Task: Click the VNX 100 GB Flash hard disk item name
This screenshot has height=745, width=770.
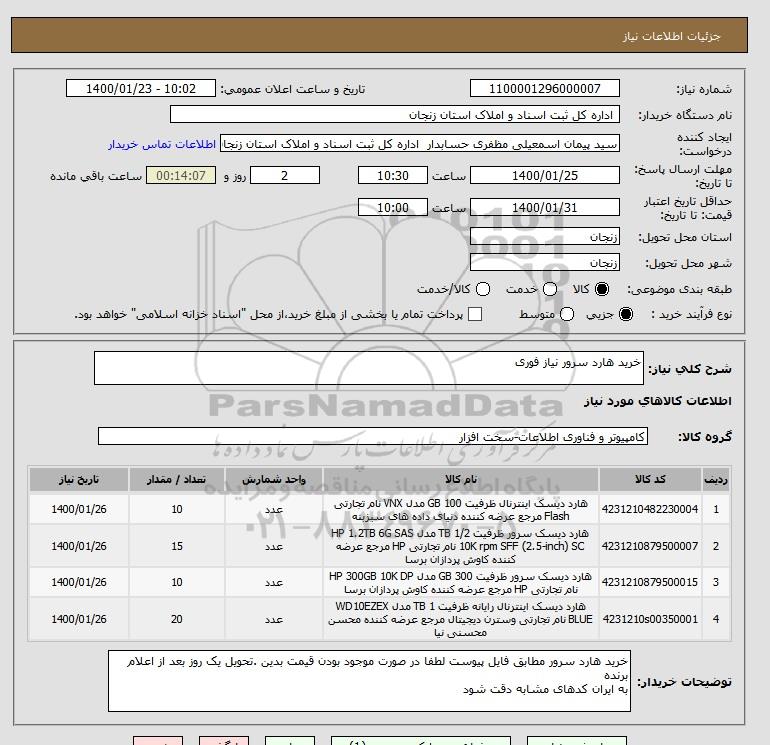Action: point(461,510)
